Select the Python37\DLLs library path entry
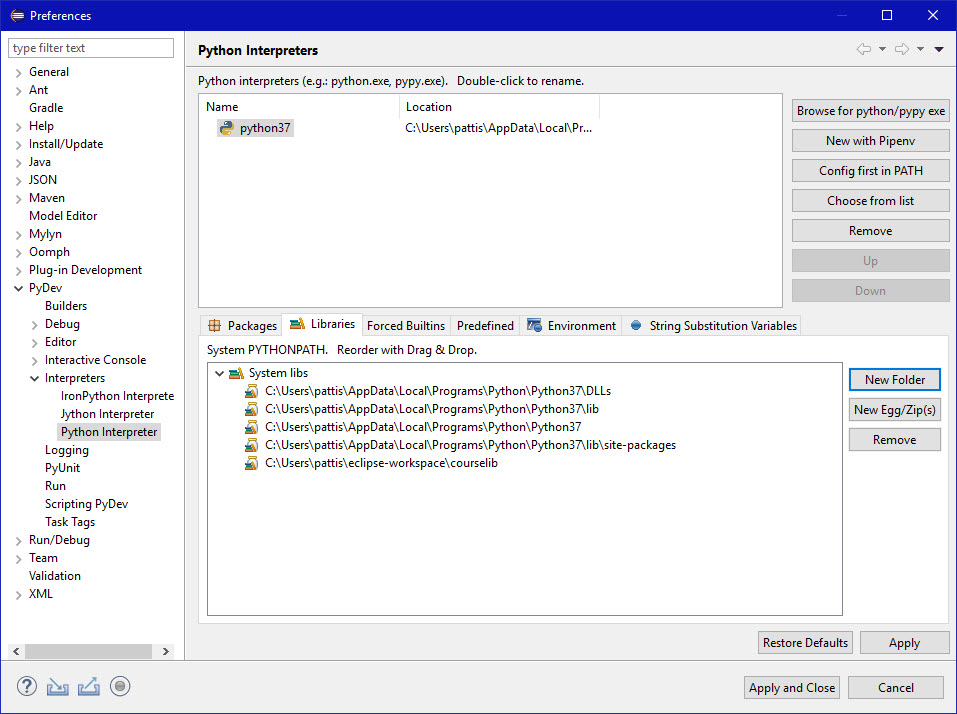 click(x=437, y=391)
